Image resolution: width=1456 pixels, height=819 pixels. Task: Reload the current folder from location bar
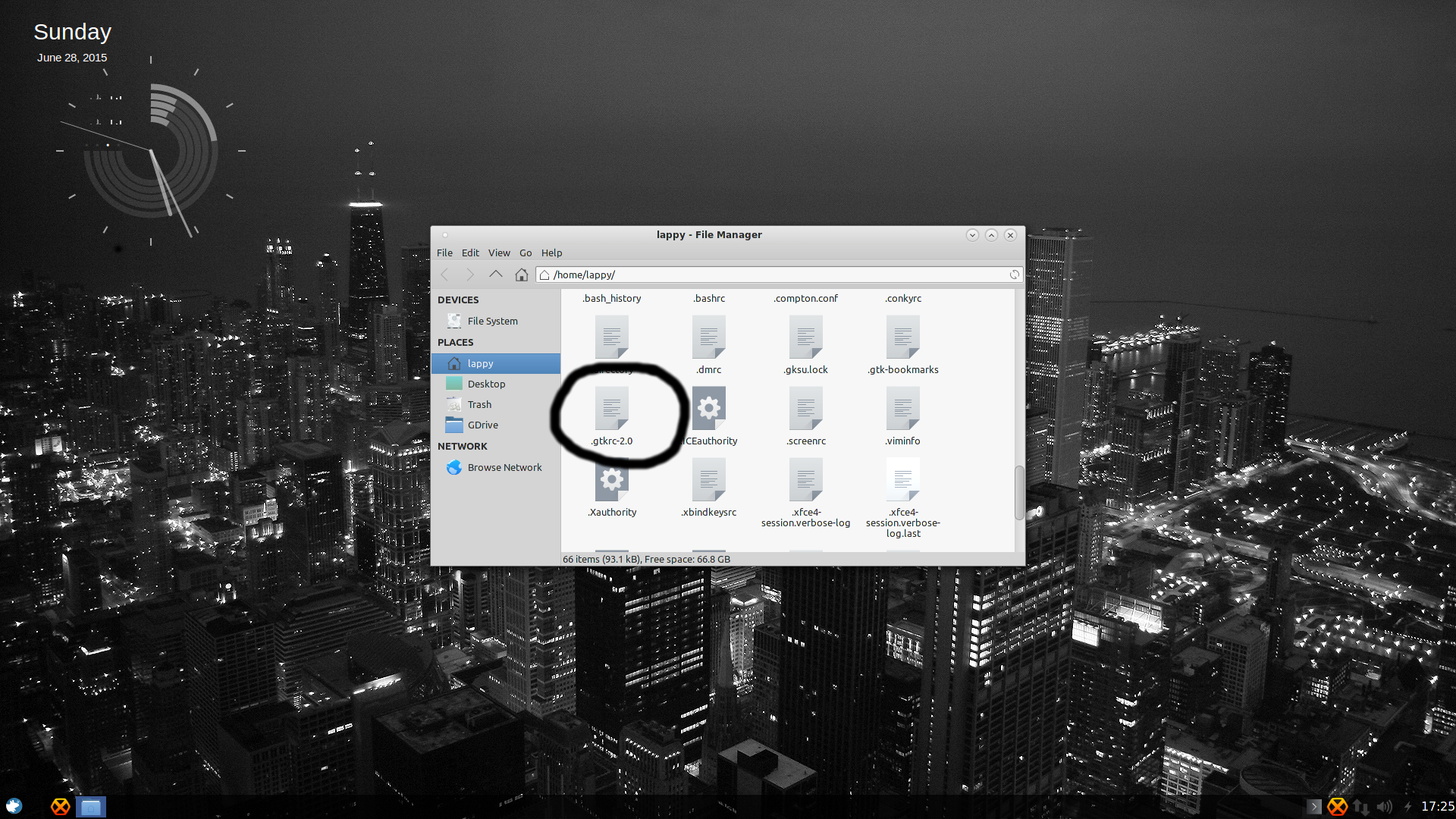pos(1014,275)
